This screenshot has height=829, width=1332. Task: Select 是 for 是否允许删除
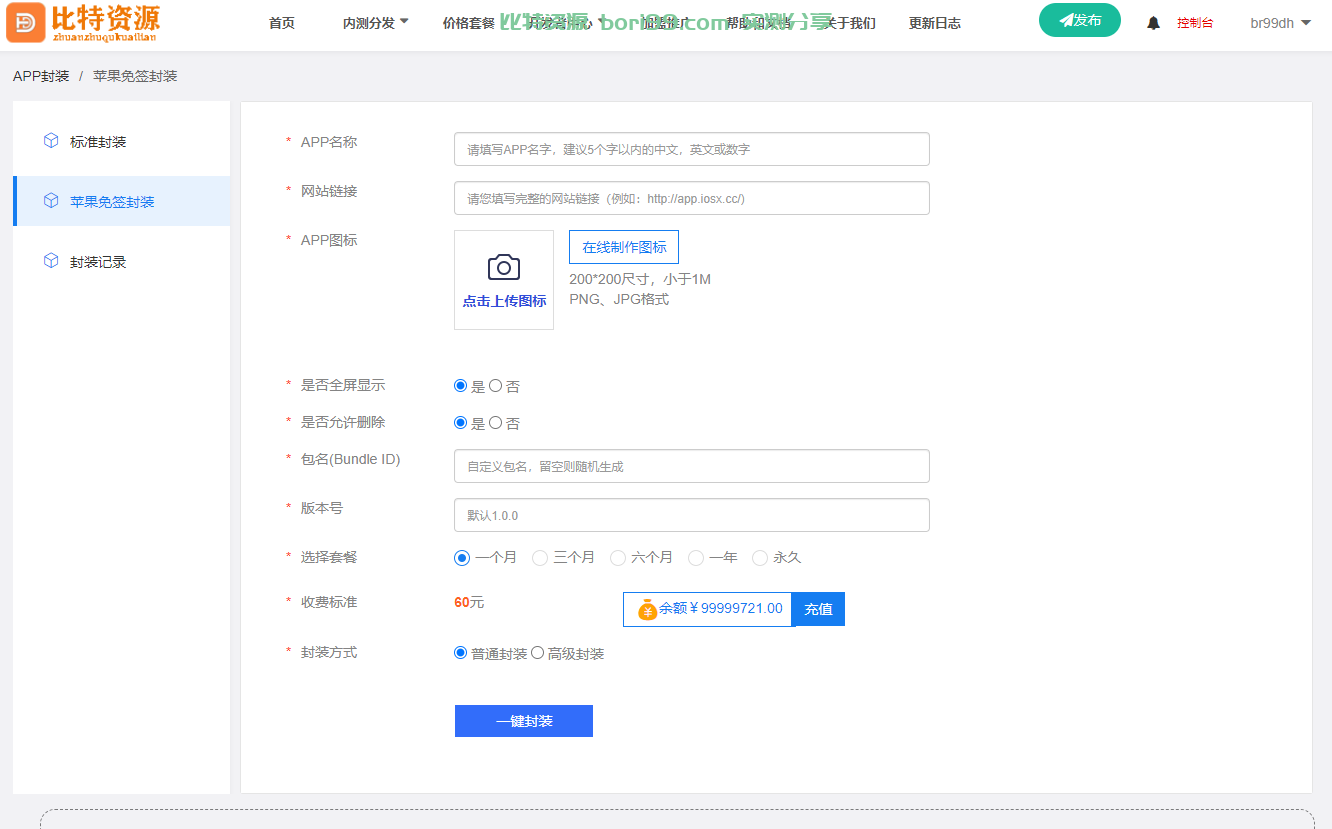(x=461, y=422)
